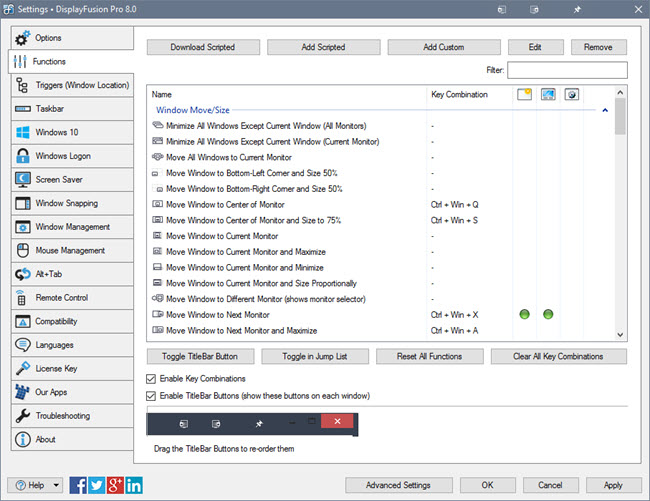
Task: Open the Help dropdown arrow
Action: pyautogui.click(x=56, y=485)
